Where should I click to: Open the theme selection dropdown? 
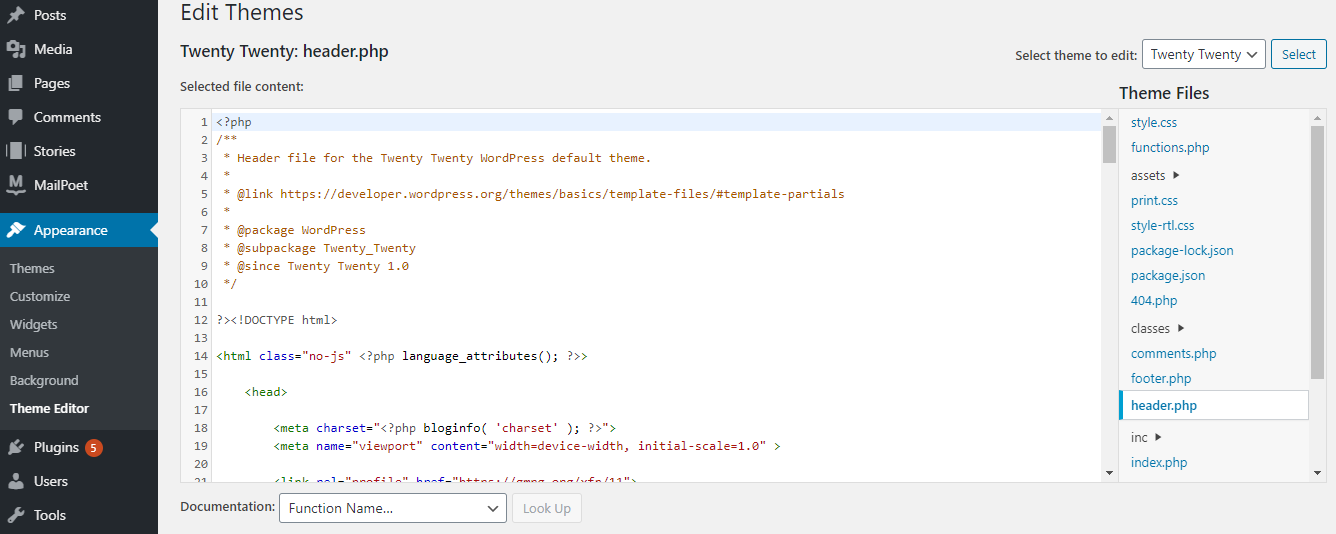(x=1204, y=55)
